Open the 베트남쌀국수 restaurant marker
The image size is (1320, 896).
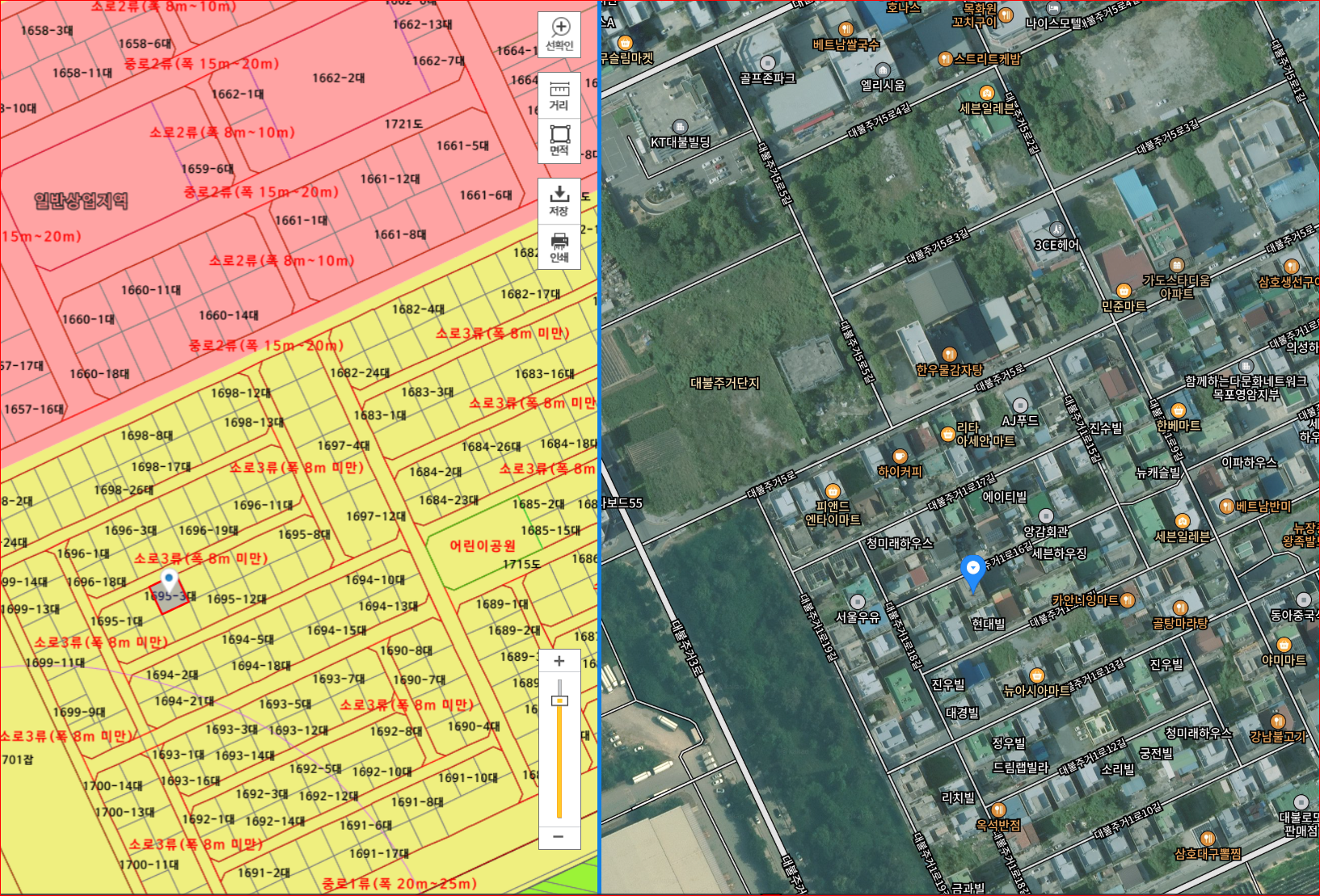[x=846, y=38]
